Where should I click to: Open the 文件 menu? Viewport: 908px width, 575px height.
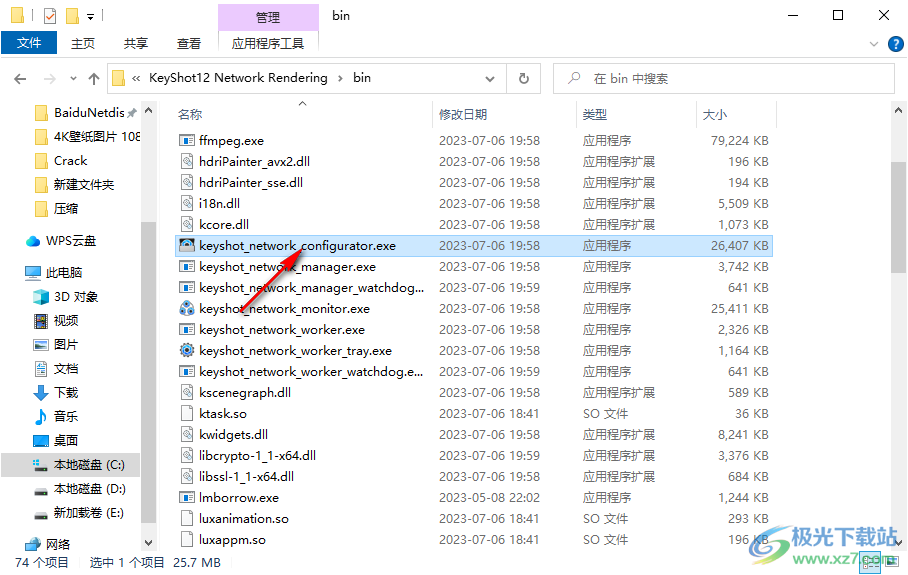(29, 43)
